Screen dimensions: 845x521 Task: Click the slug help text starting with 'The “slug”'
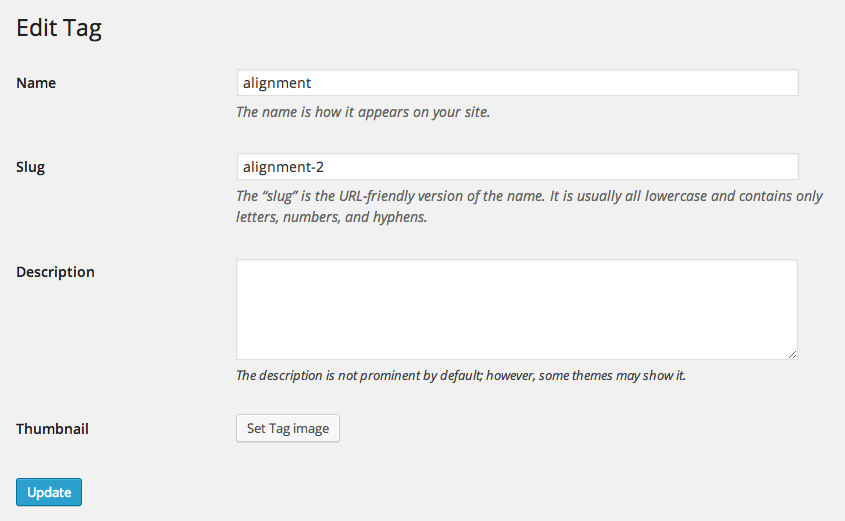(529, 196)
